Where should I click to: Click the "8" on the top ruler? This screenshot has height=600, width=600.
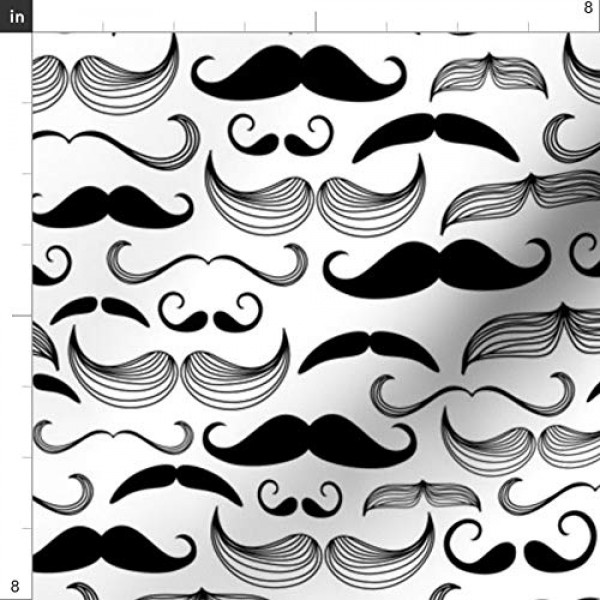coord(588,8)
